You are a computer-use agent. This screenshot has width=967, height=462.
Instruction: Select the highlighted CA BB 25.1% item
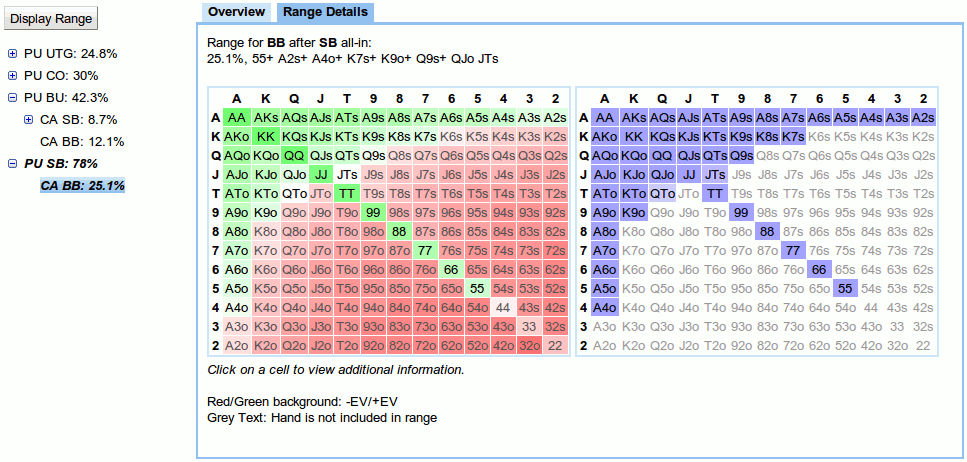pyautogui.click(x=82, y=185)
